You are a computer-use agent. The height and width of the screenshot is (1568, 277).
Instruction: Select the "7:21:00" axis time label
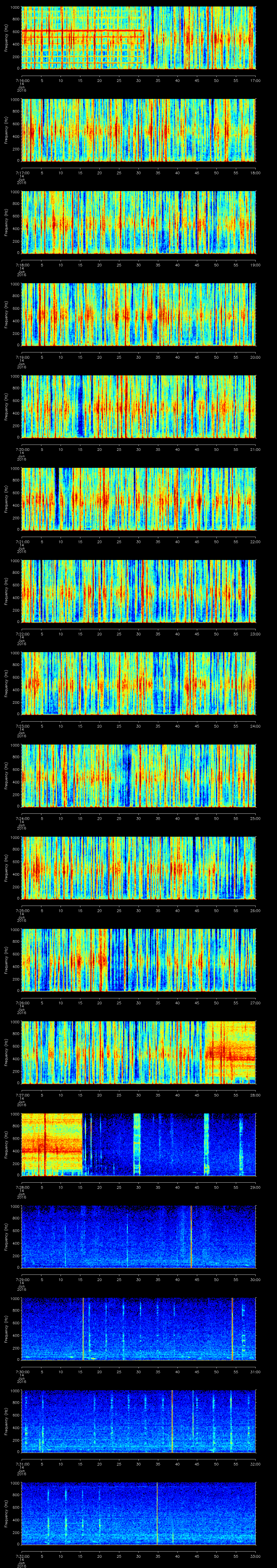22,542
